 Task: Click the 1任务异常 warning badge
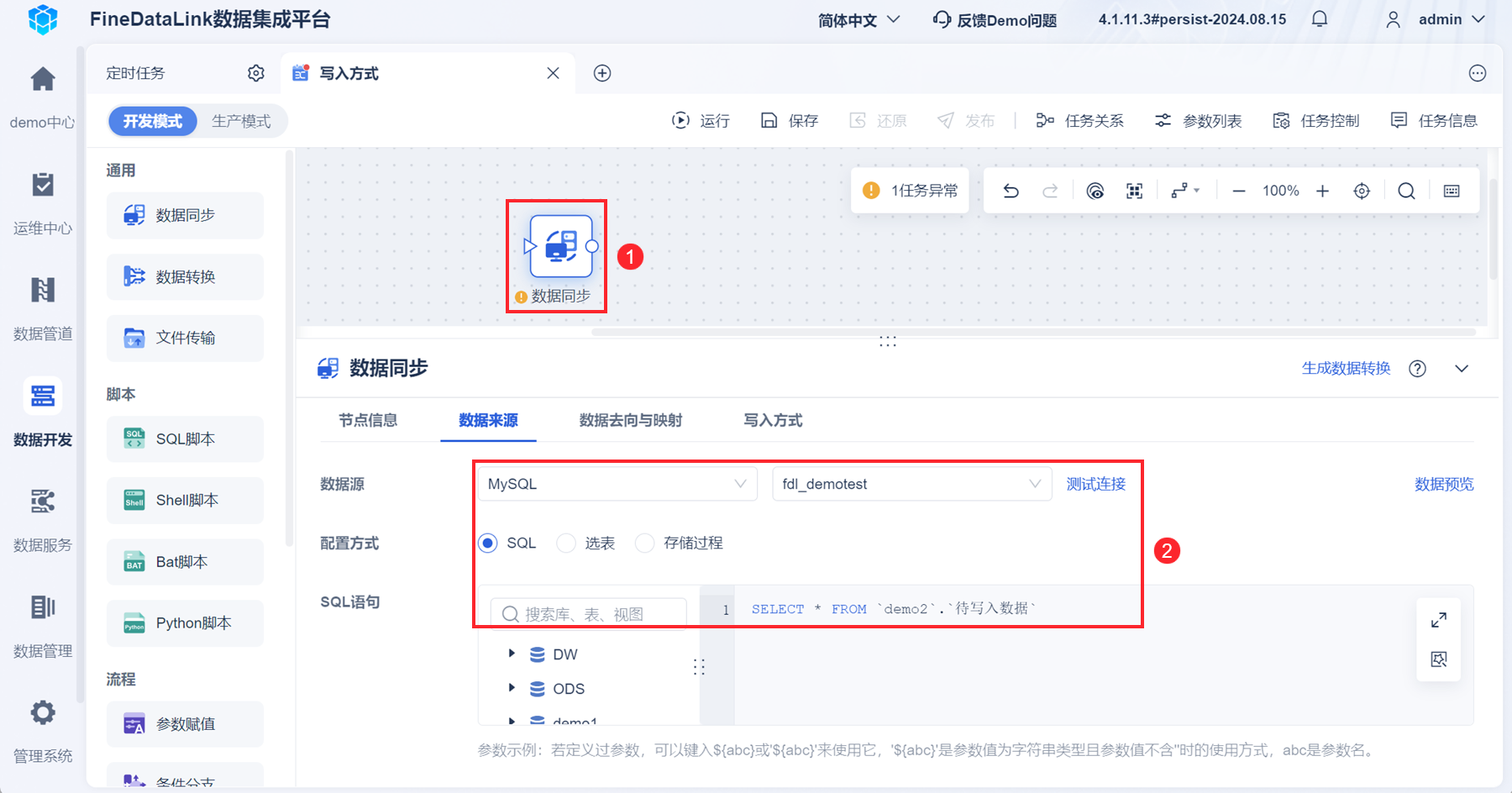[x=911, y=191]
